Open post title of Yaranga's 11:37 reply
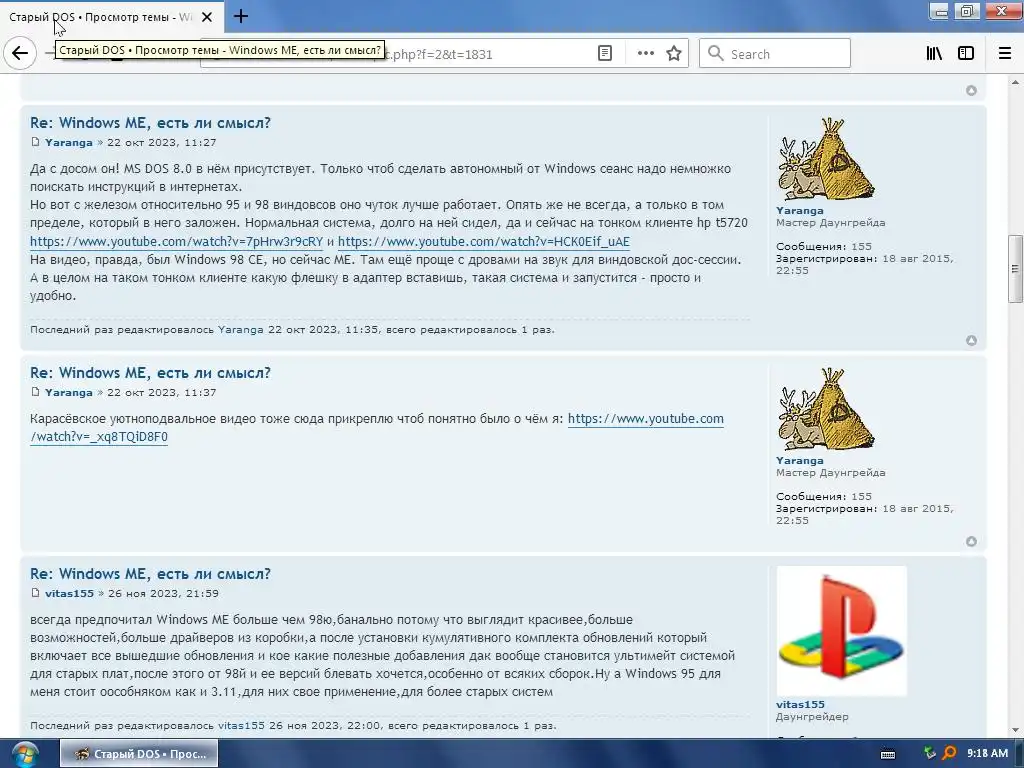This screenshot has height=768, width=1024. coord(150,373)
